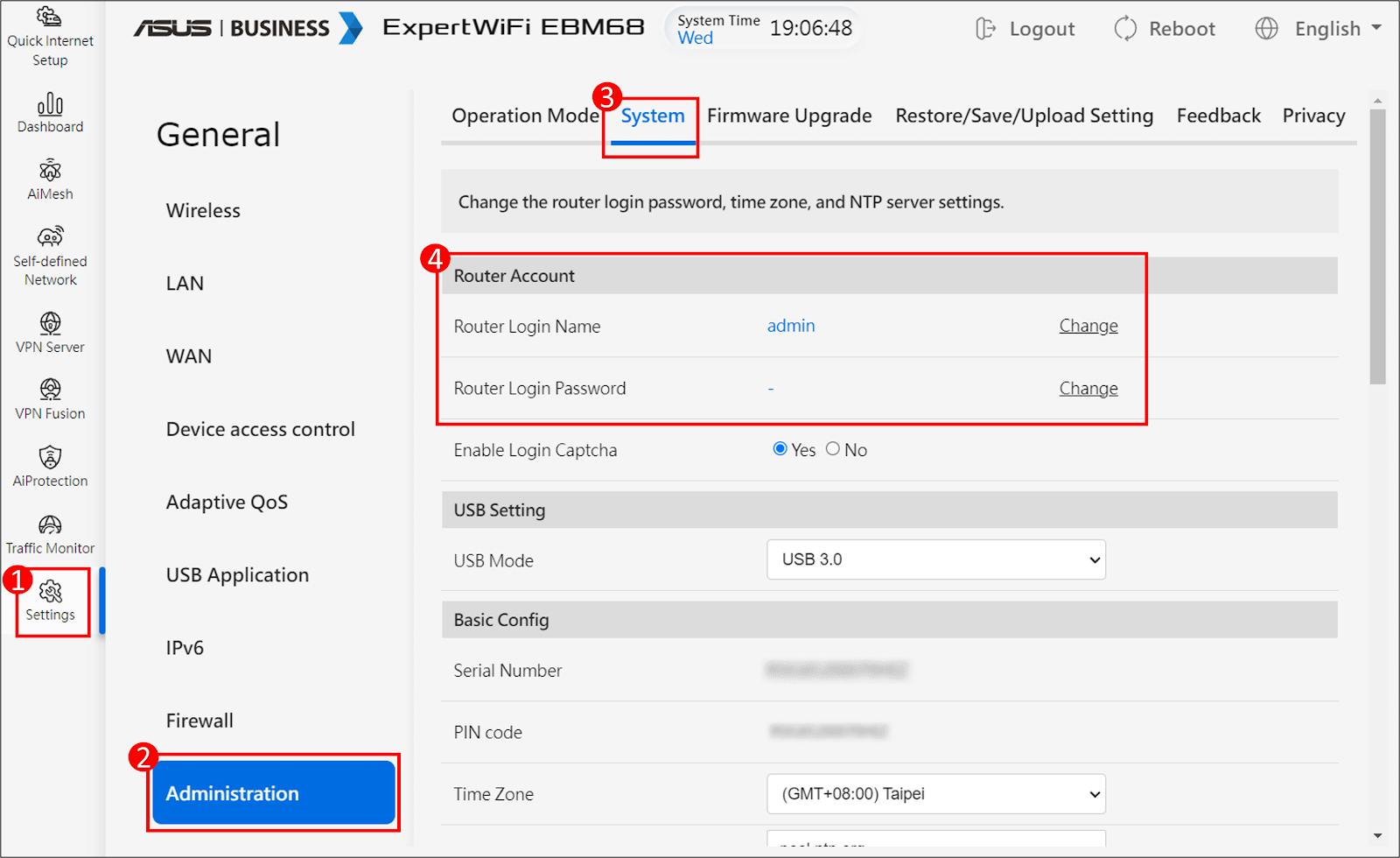
Task: Click the scrollbar down arrow
Action: (1378, 836)
